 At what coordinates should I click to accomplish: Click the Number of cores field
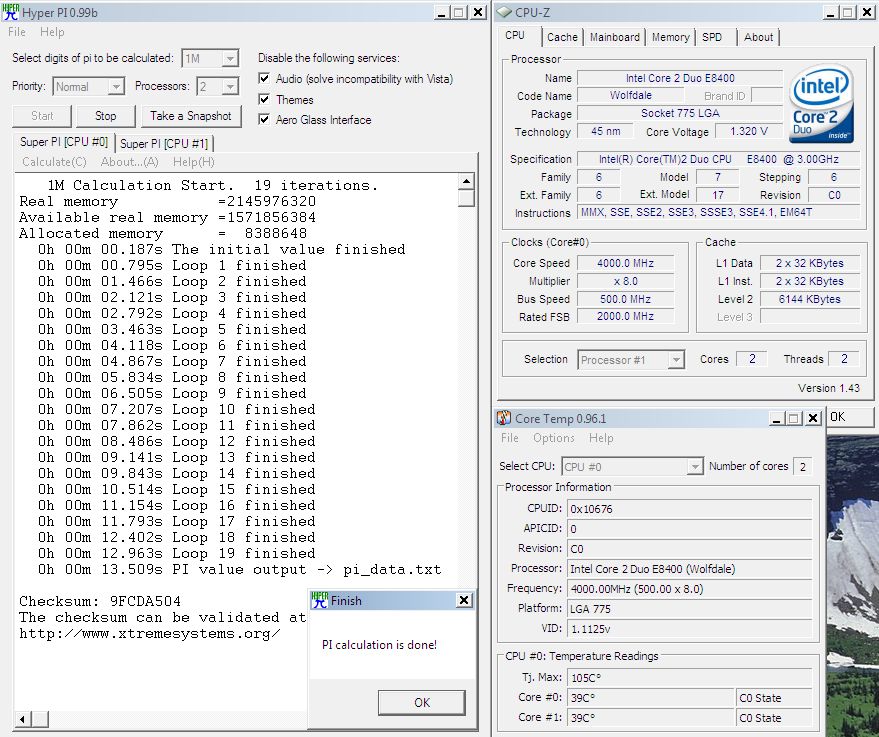tap(803, 466)
